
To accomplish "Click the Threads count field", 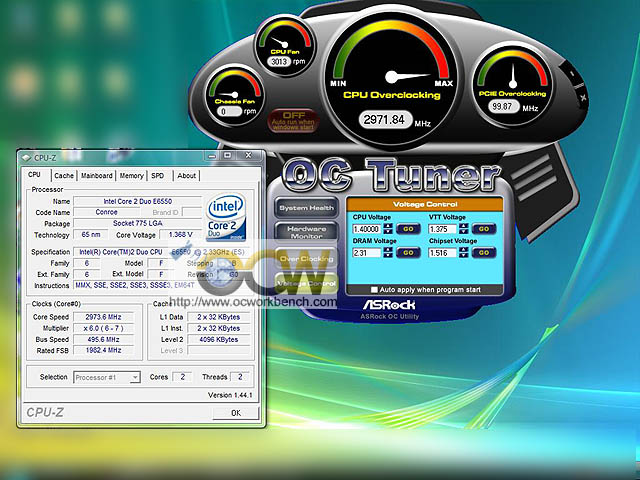I will pos(240,377).
